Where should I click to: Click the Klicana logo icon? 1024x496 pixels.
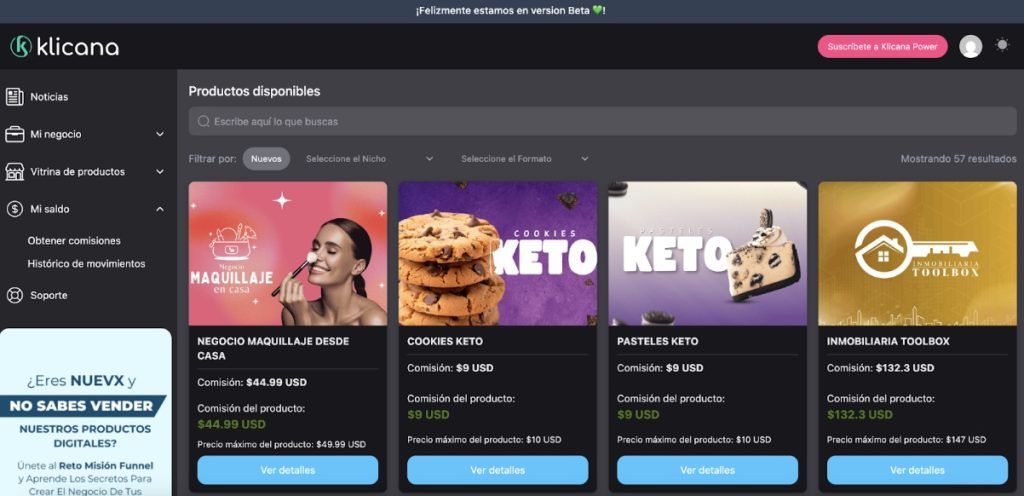click(x=21, y=46)
